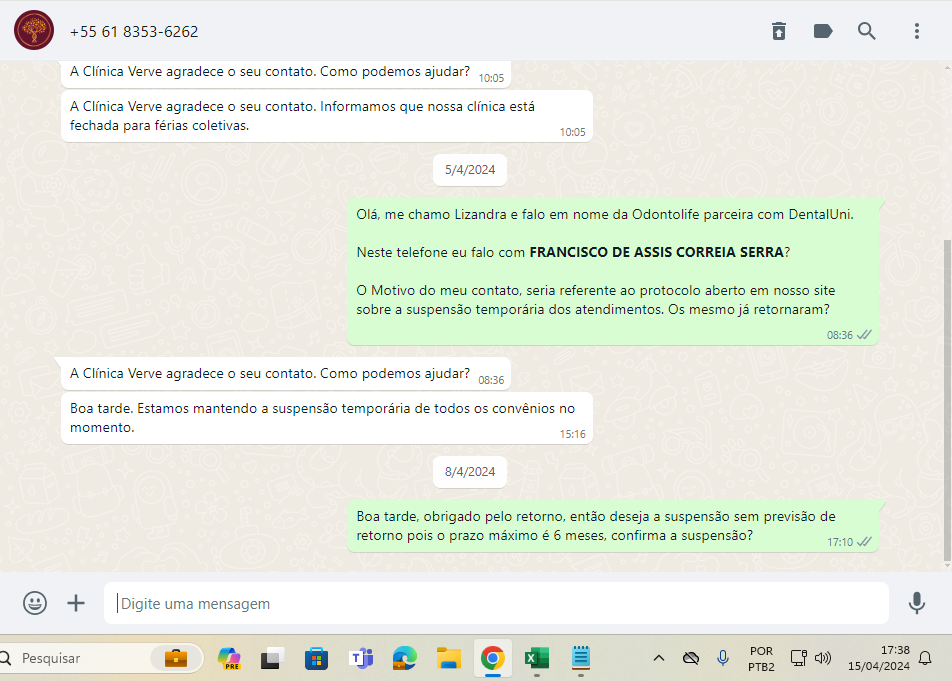Start voice message recording
The image size is (952, 681).
coord(917,603)
